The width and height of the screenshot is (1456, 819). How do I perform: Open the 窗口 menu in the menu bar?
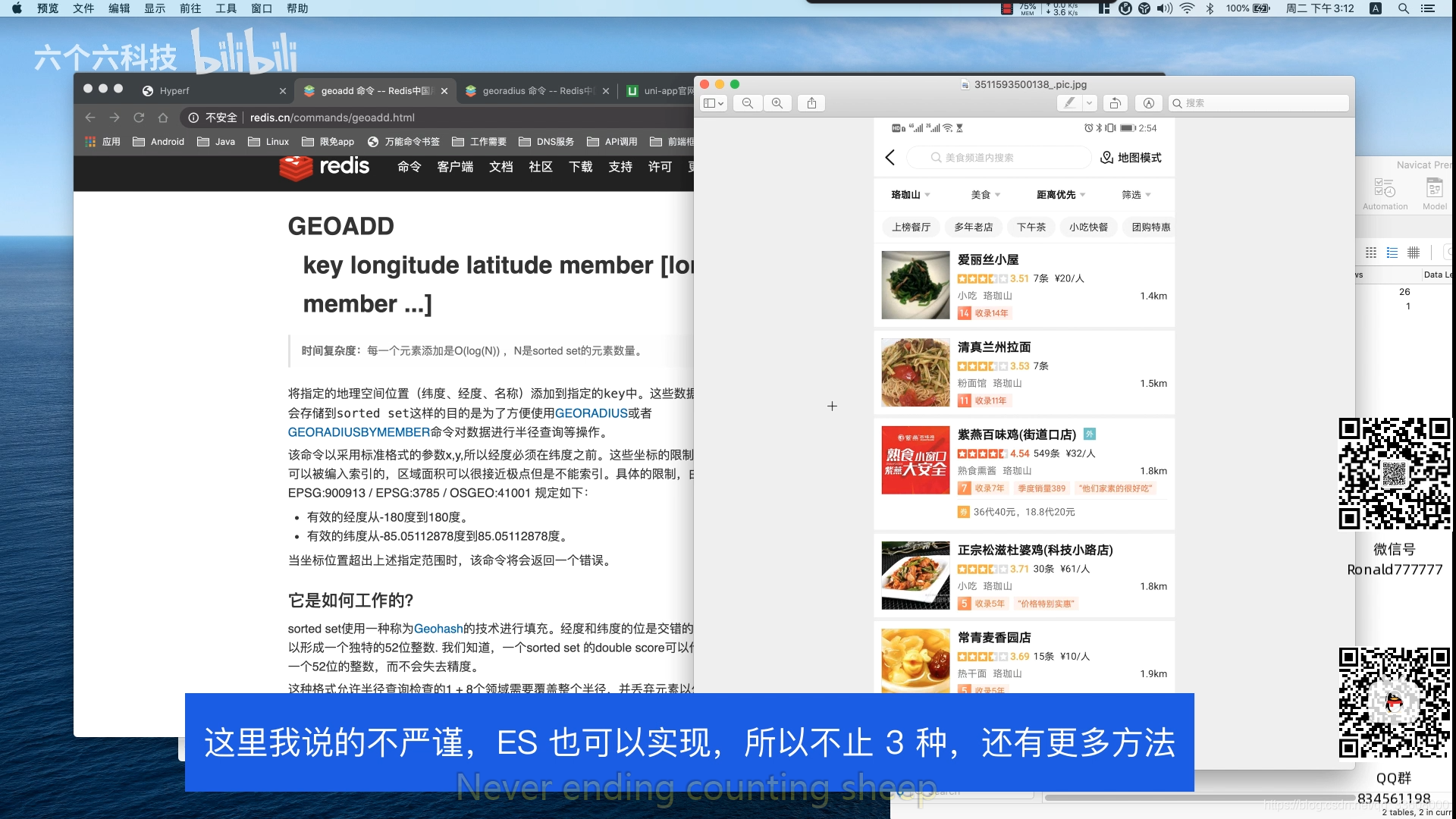(x=261, y=8)
